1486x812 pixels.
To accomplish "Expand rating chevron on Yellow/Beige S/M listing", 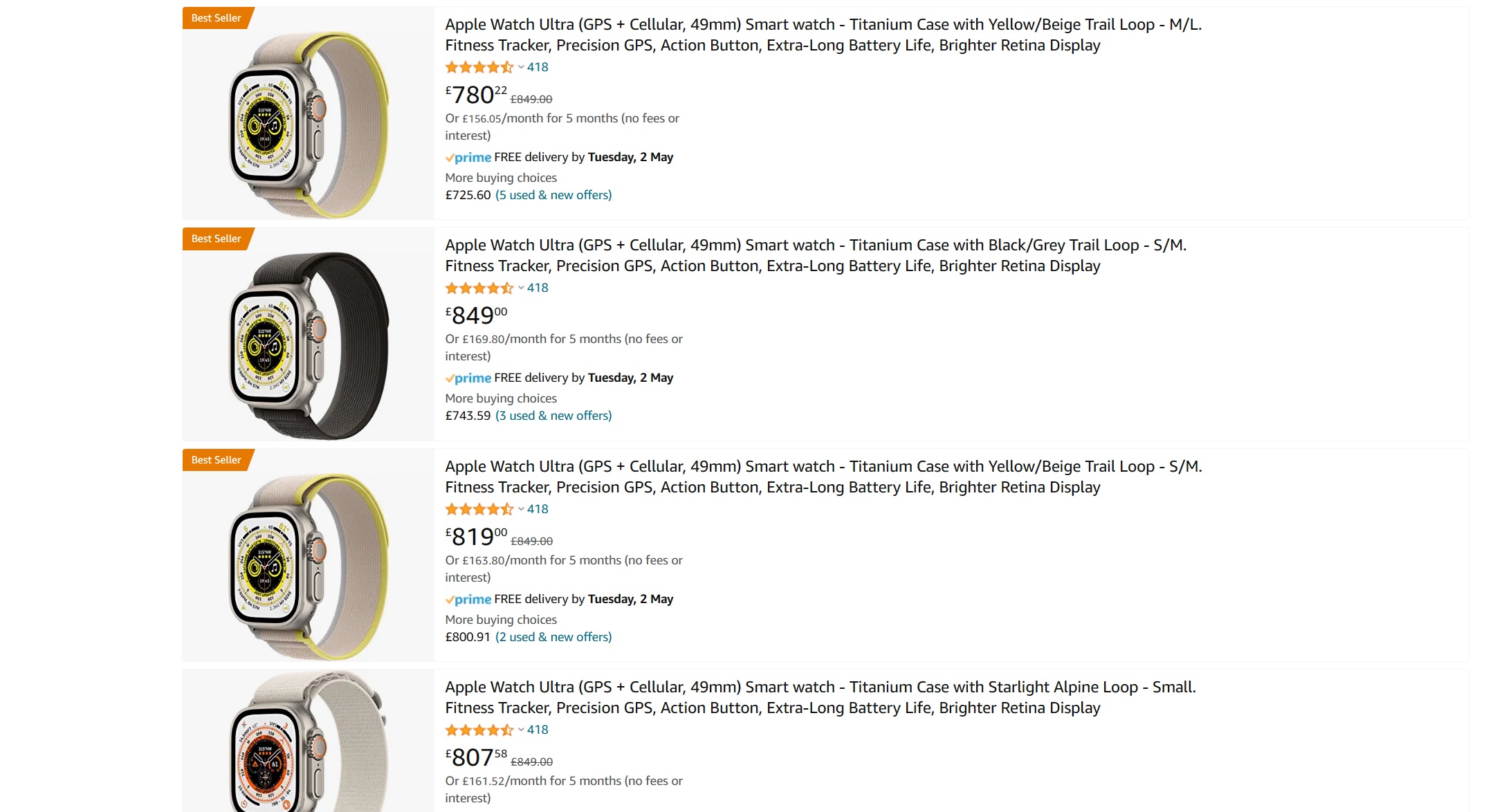I will pyautogui.click(x=521, y=509).
